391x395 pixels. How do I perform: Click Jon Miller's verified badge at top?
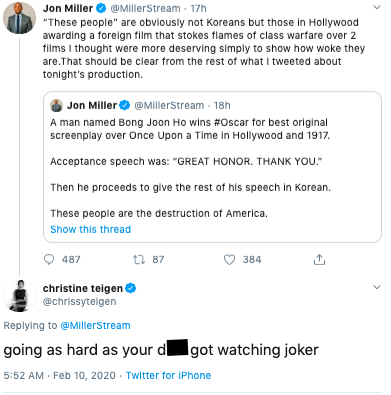[101, 8]
